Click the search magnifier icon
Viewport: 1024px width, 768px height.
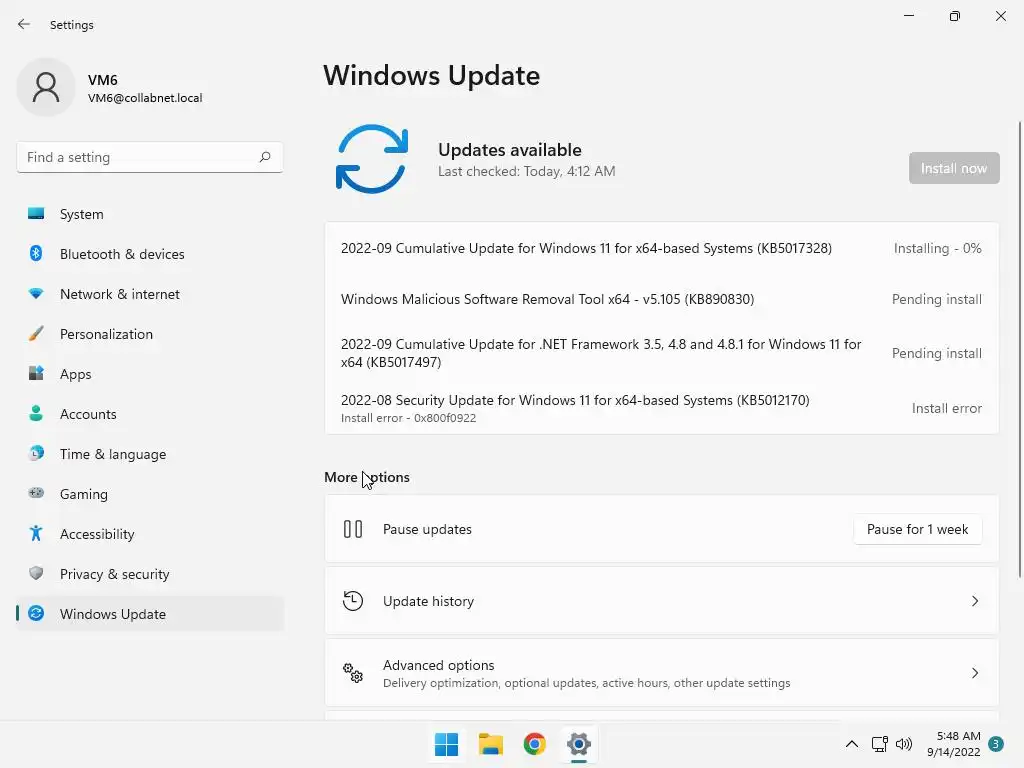[264, 157]
